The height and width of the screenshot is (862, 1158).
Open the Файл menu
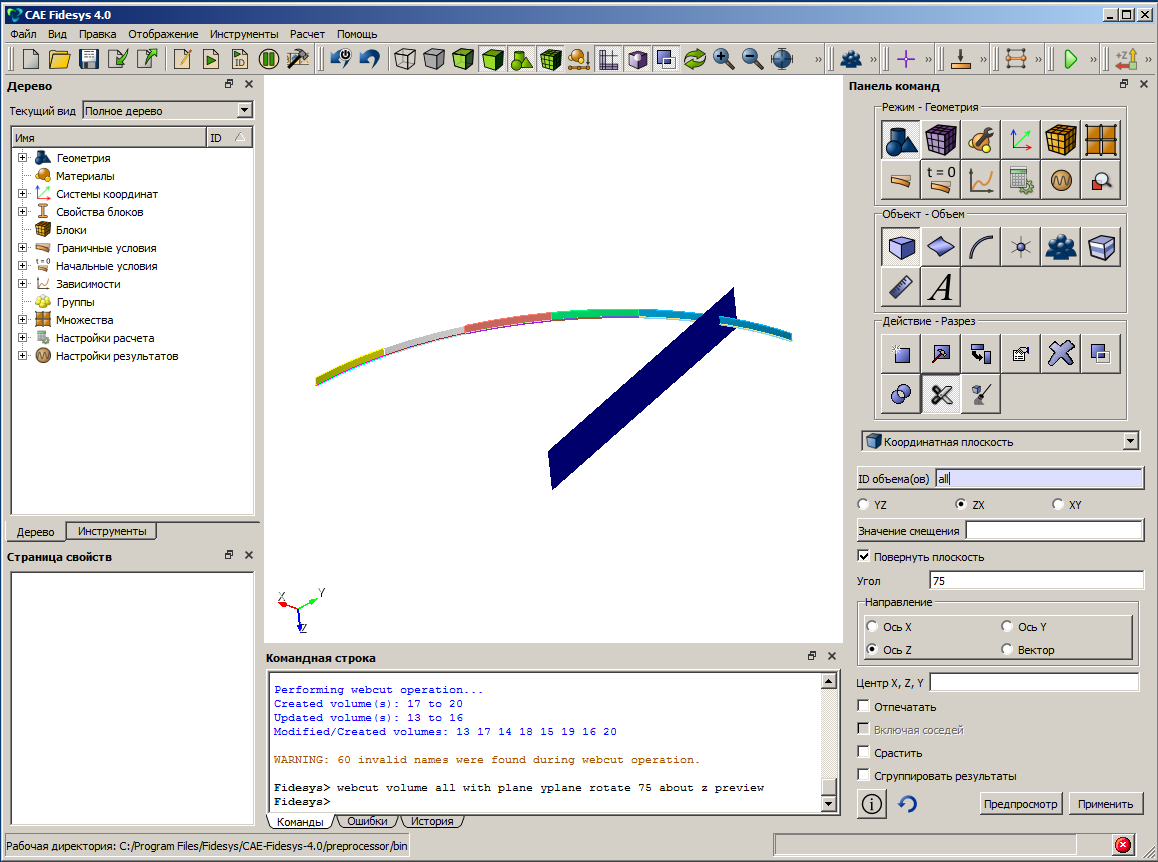pyautogui.click(x=24, y=34)
